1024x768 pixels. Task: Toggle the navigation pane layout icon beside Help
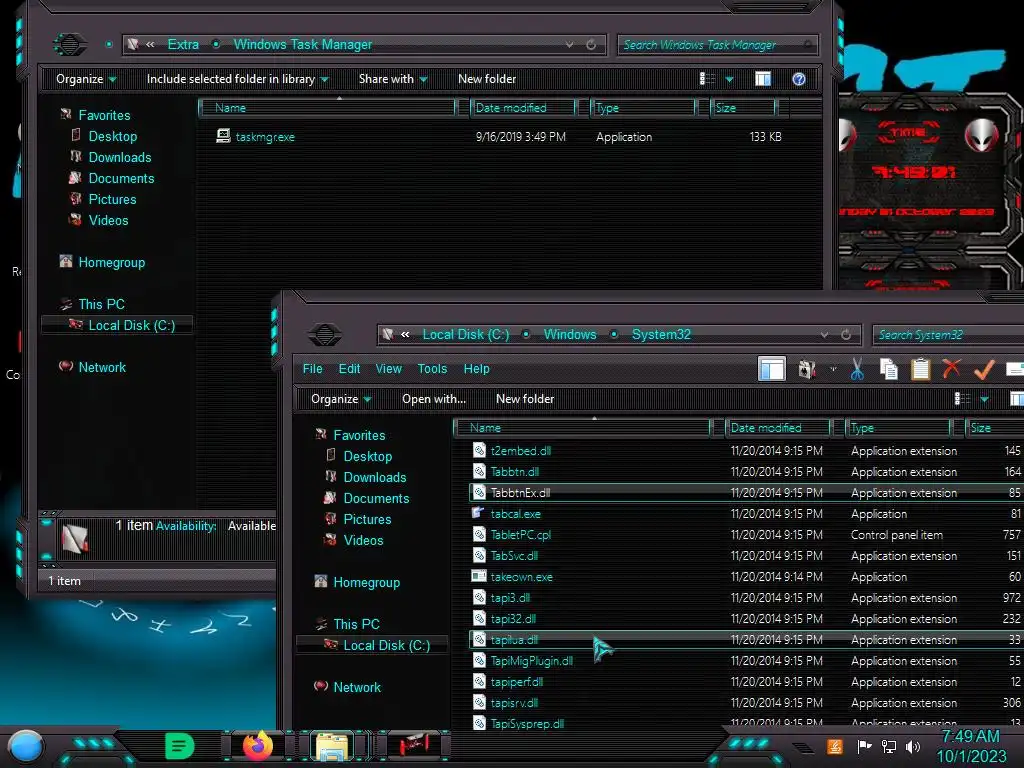click(771, 369)
